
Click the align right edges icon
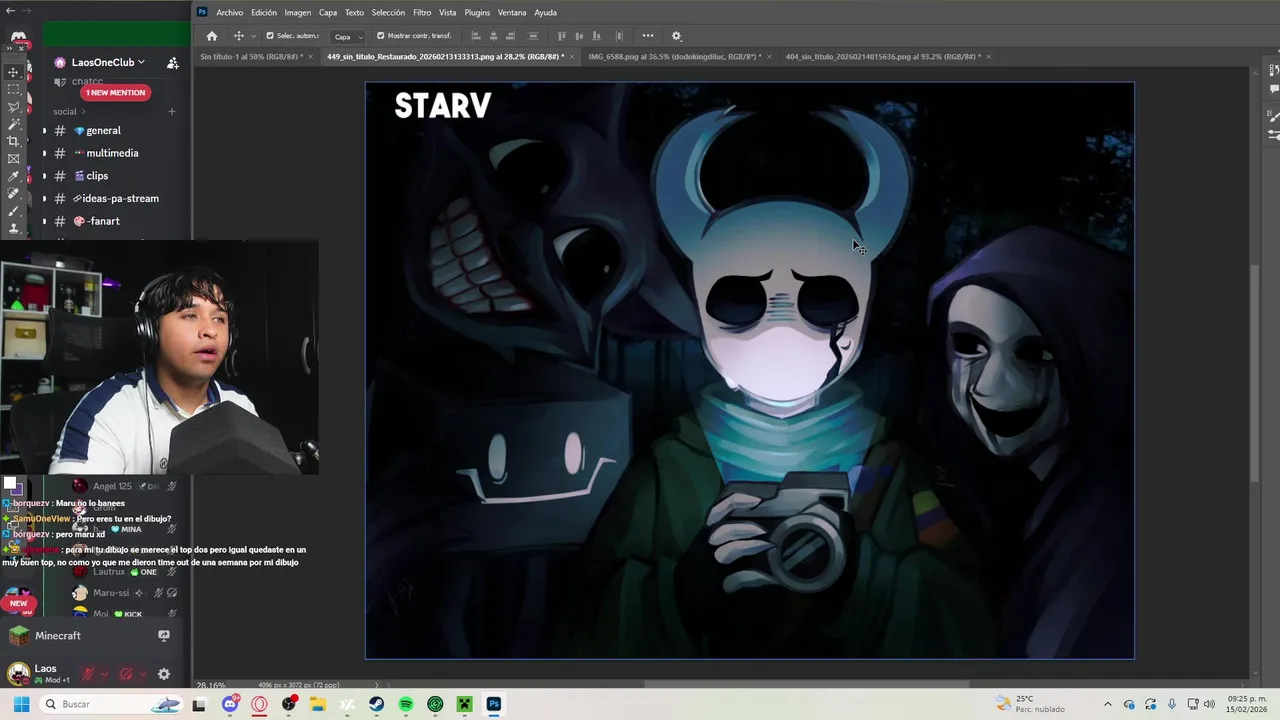513,36
